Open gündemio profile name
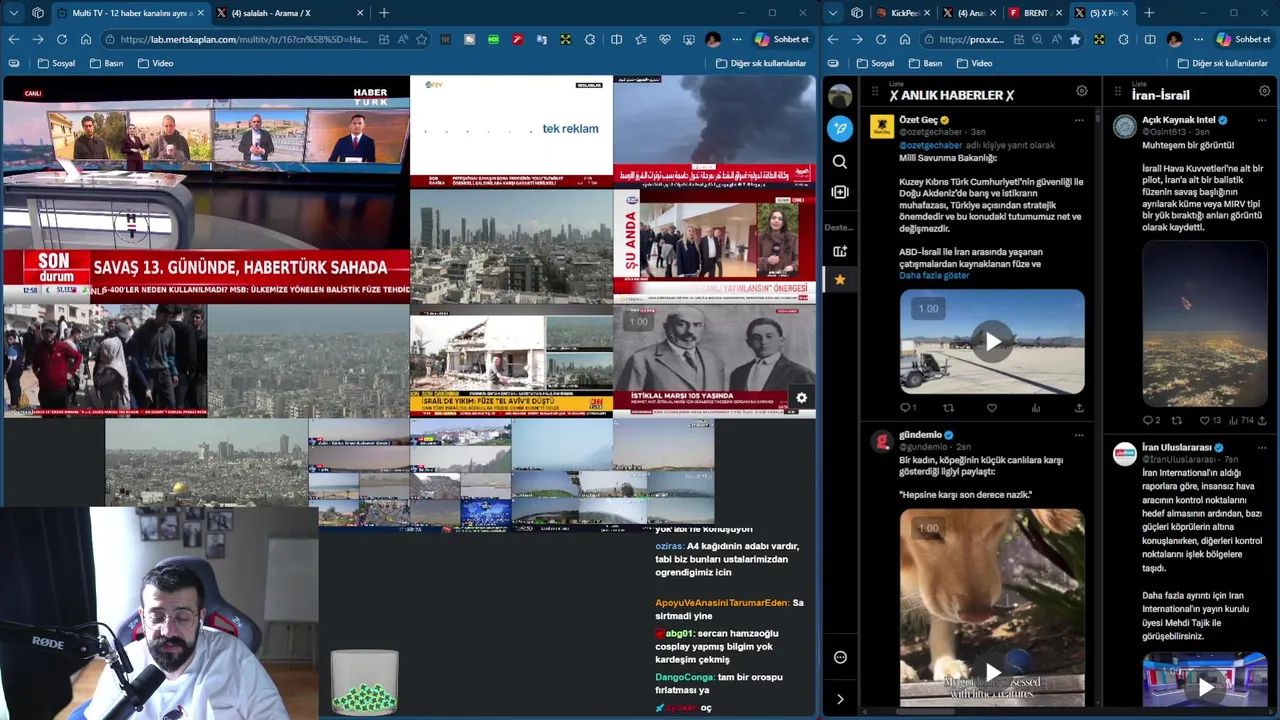 920,435
